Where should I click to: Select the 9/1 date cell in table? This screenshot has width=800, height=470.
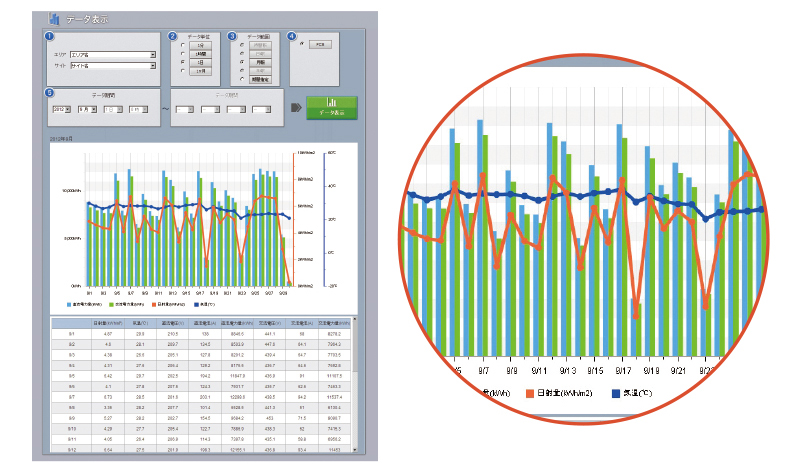[x=72, y=334]
